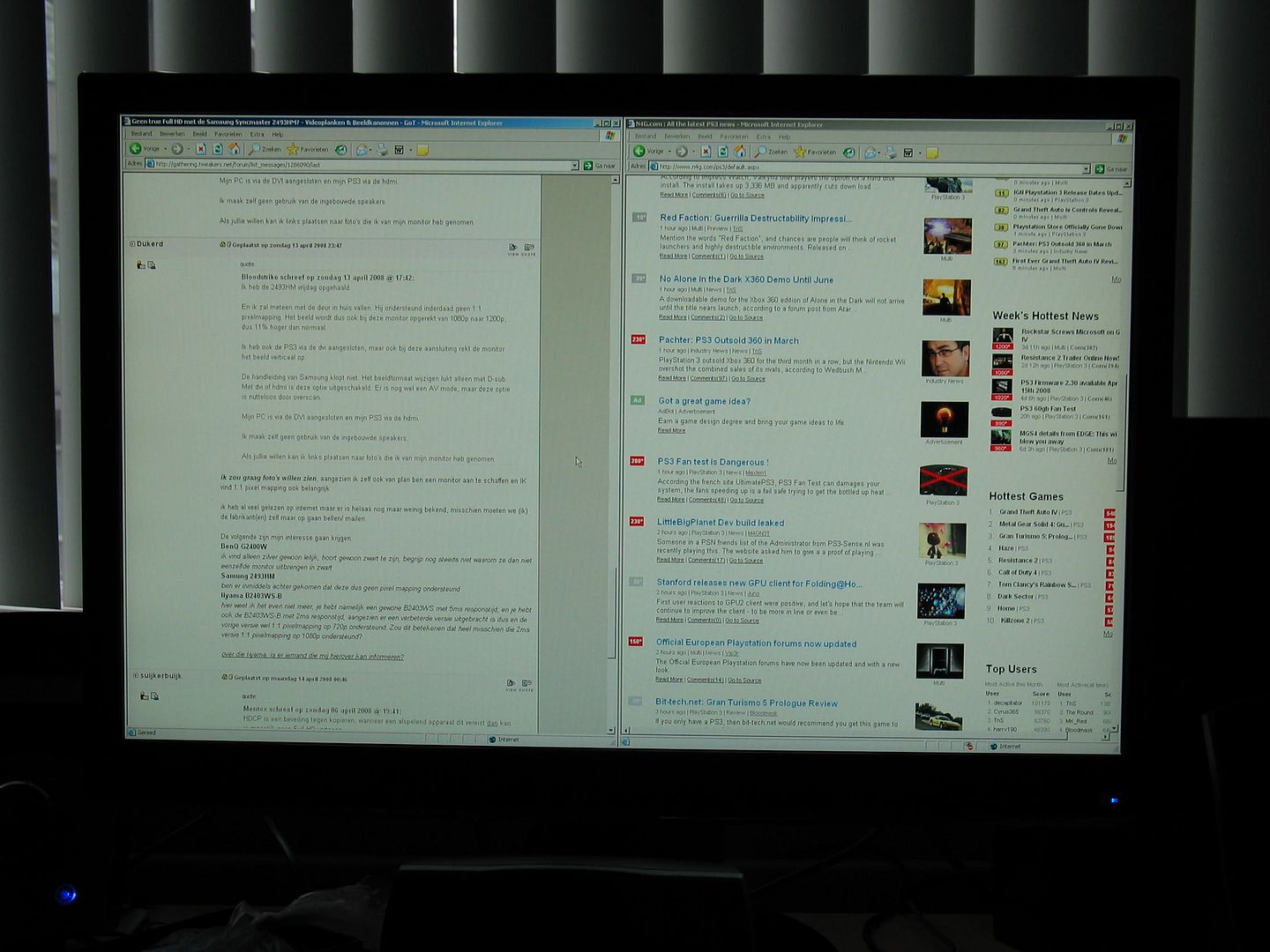Click the suijkerbuijk username in the forum

coord(161,676)
